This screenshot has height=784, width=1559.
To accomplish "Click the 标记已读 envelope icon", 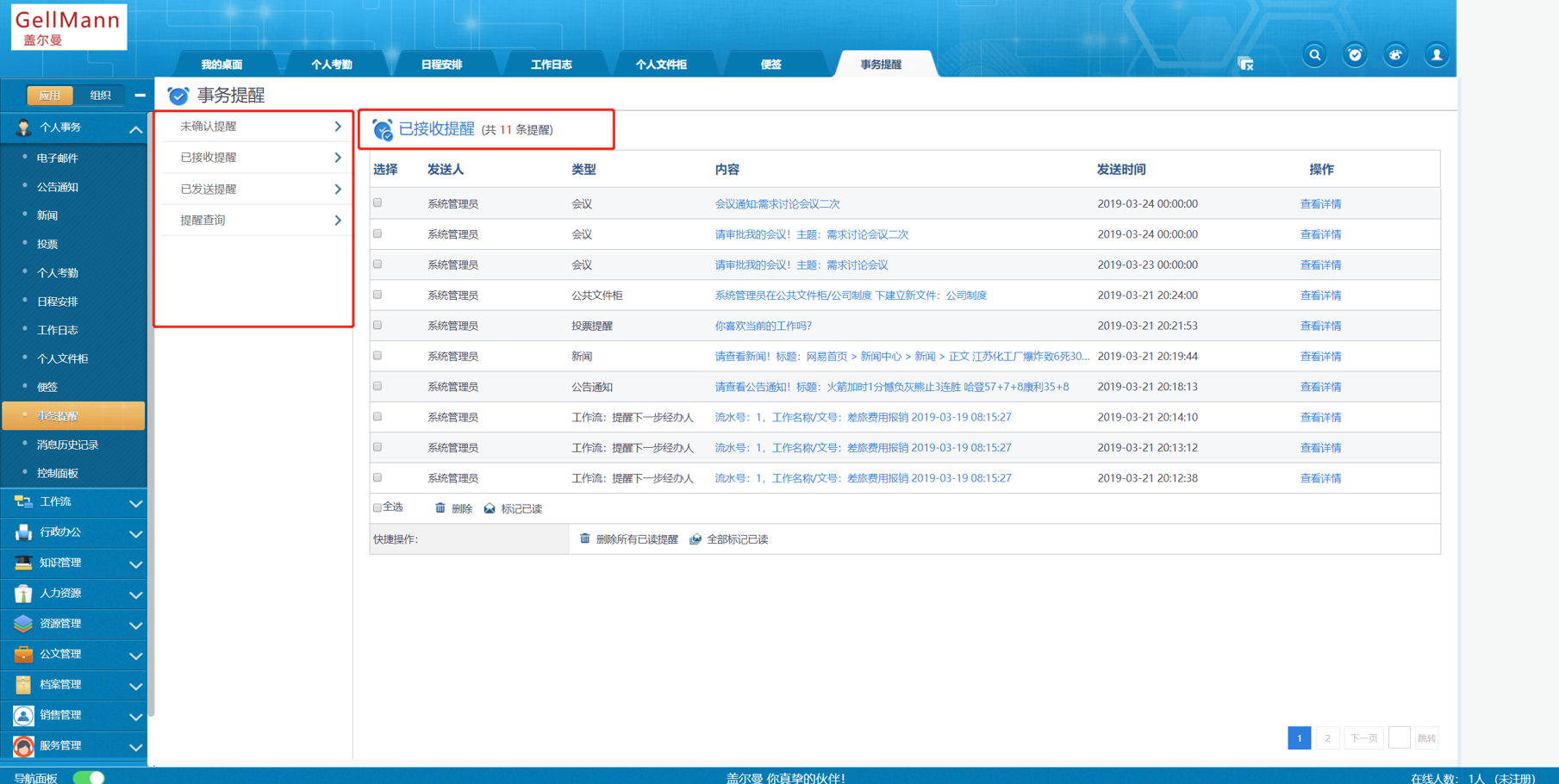I will (490, 508).
